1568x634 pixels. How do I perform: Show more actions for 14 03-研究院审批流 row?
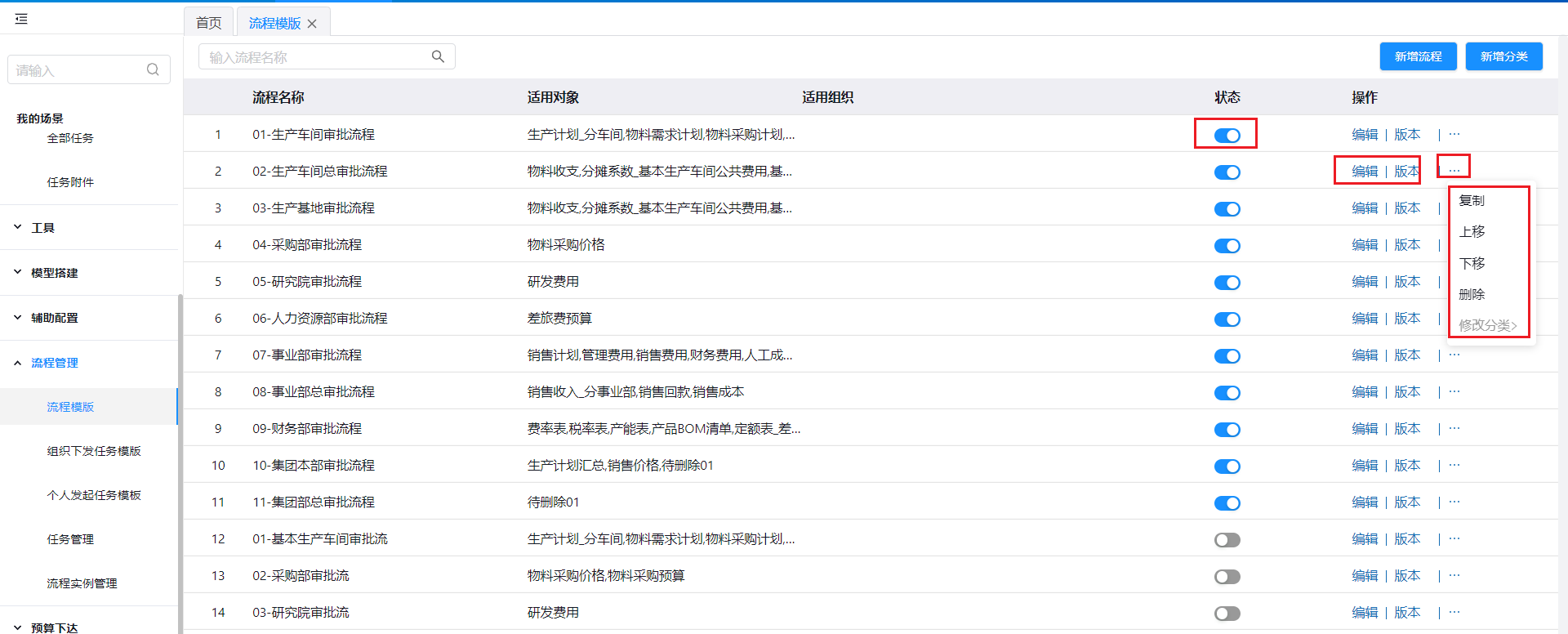1454,612
